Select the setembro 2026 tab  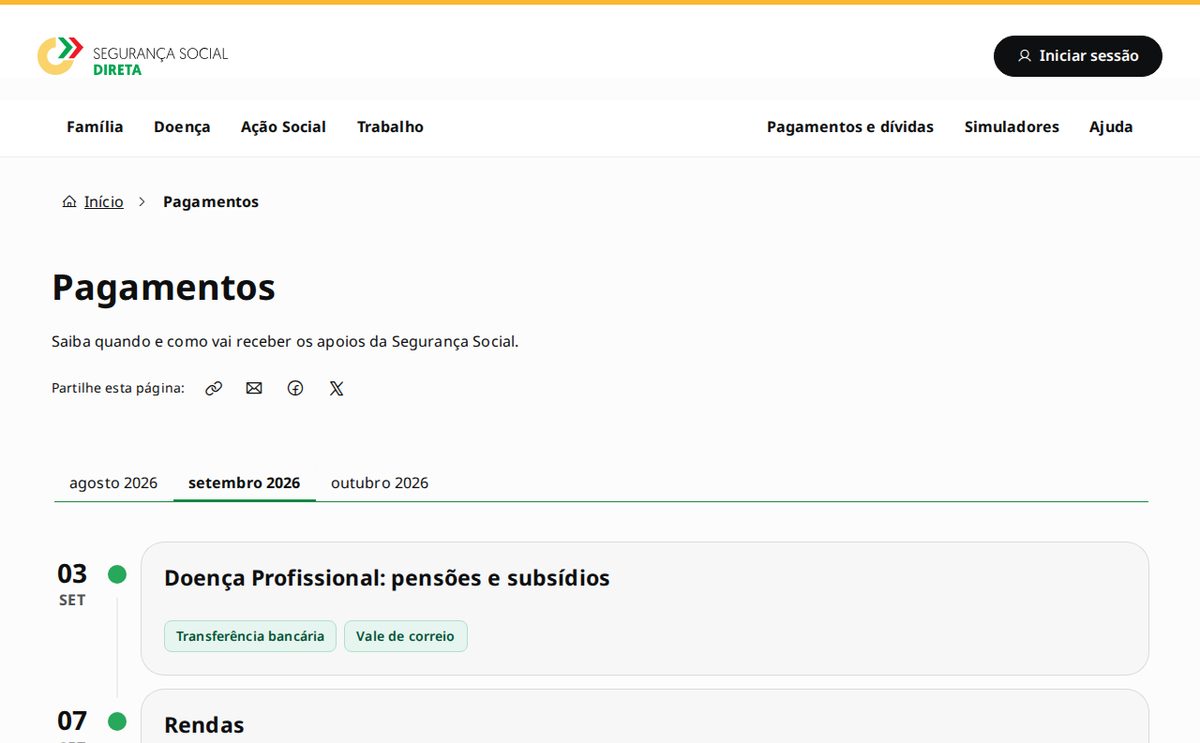click(244, 483)
